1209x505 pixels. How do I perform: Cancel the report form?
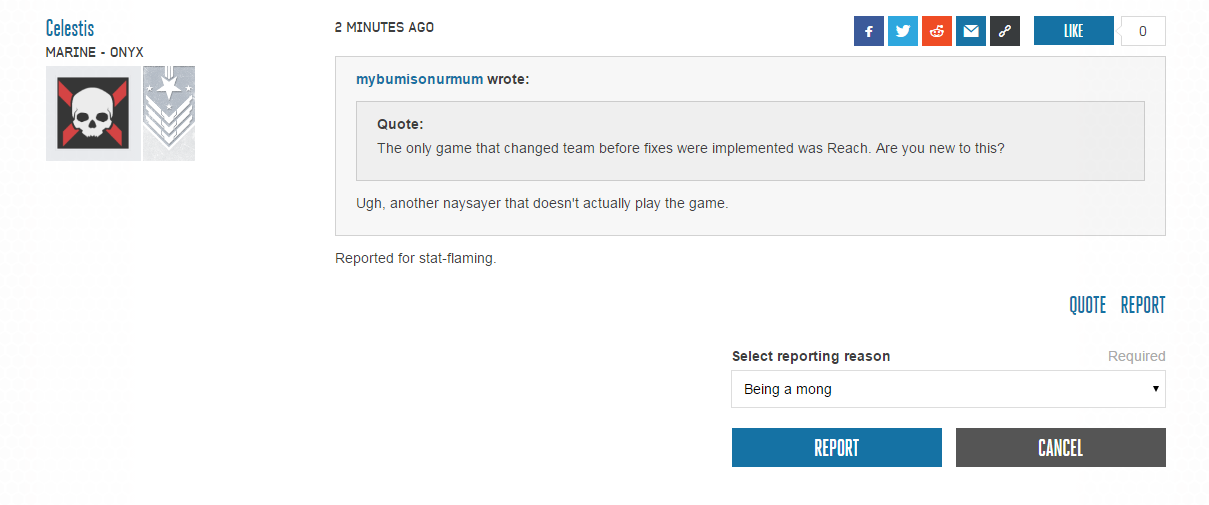1060,448
